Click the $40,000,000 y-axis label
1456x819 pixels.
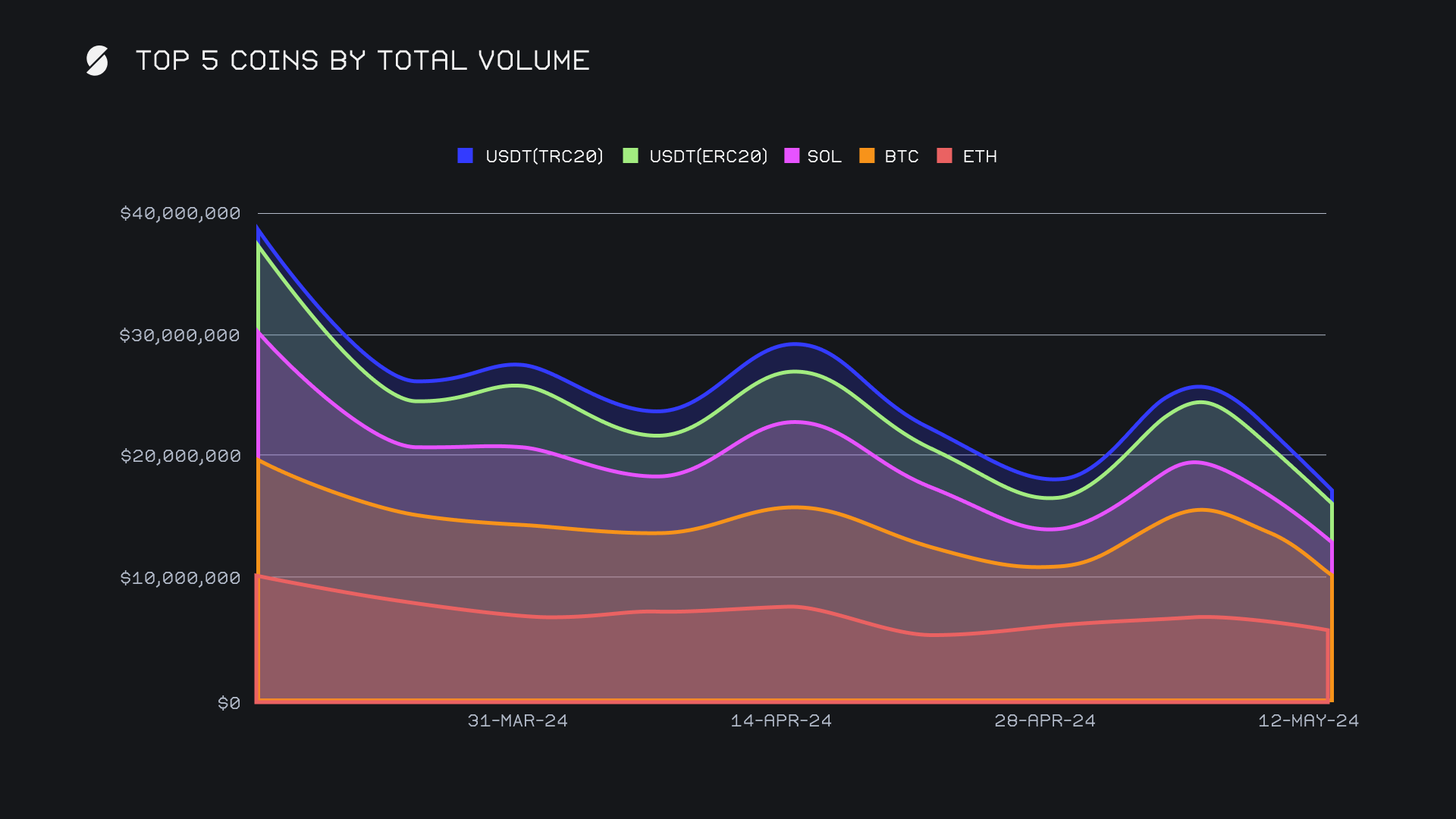(x=180, y=213)
